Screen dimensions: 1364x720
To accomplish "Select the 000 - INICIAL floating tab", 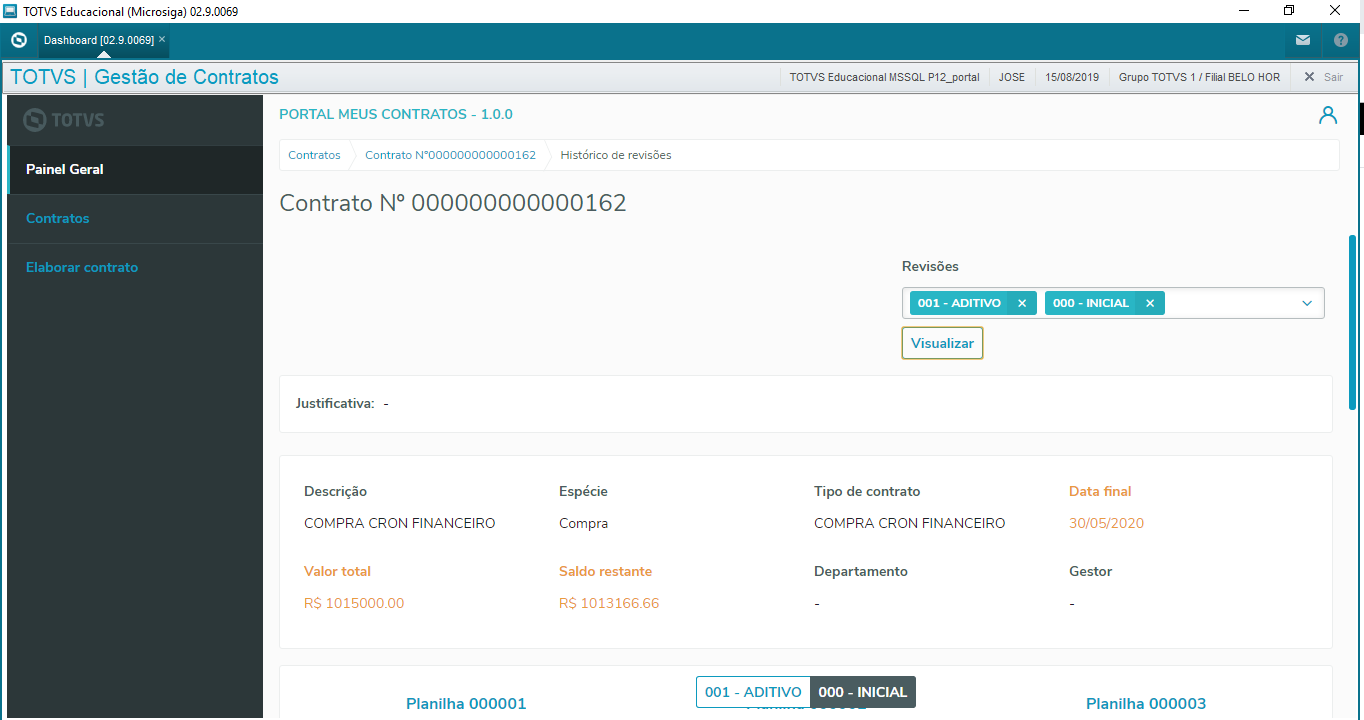I will tap(862, 692).
